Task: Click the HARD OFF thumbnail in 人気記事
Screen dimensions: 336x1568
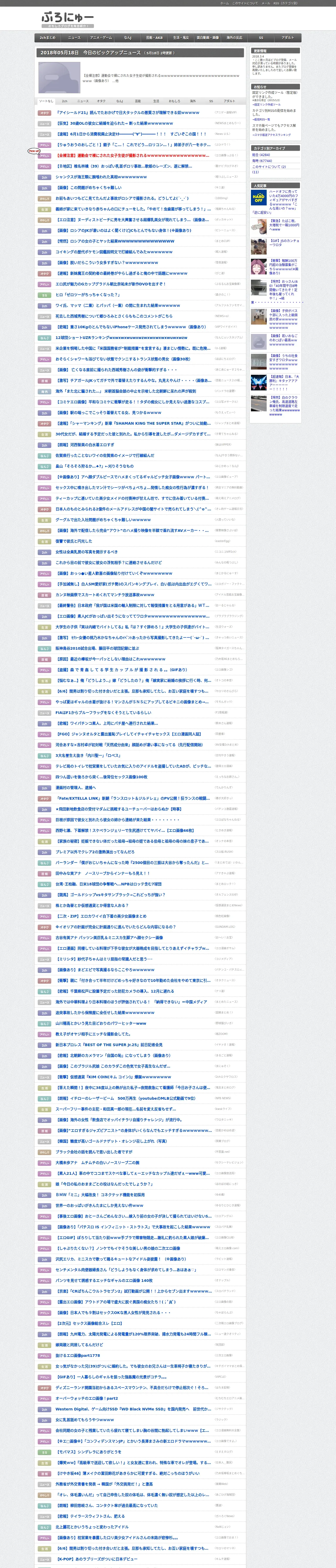Action: pyautogui.click(x=259, y=197)
